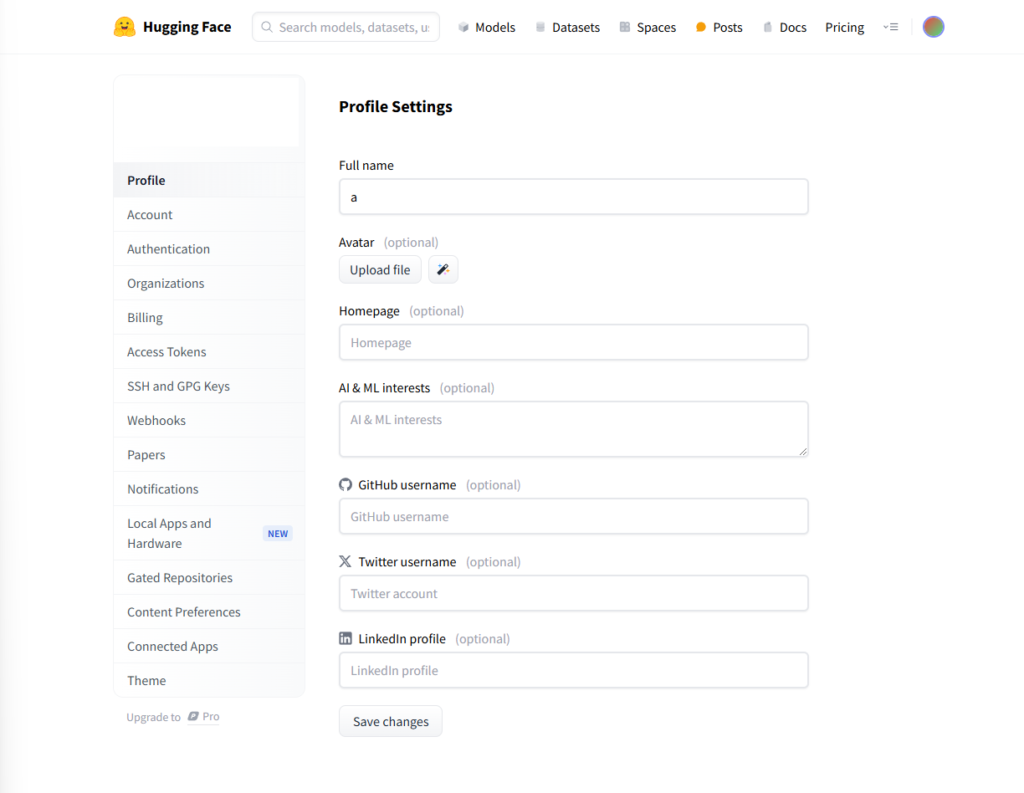Go to Datasets in the top navigation
Viewport: 1024px width, 793px height.
[x=567, y=27]
